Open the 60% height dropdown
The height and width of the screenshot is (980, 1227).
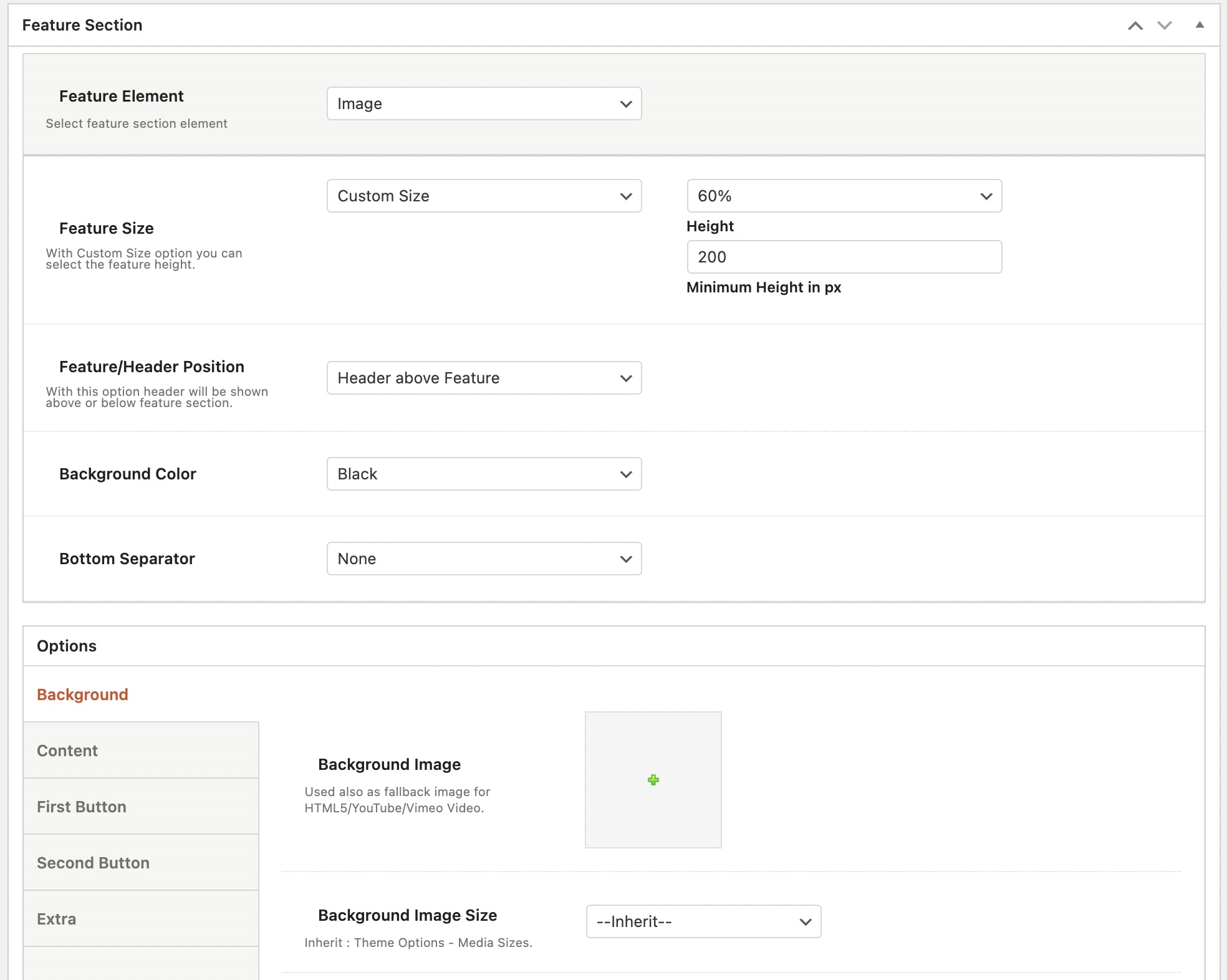pos(844,196)
